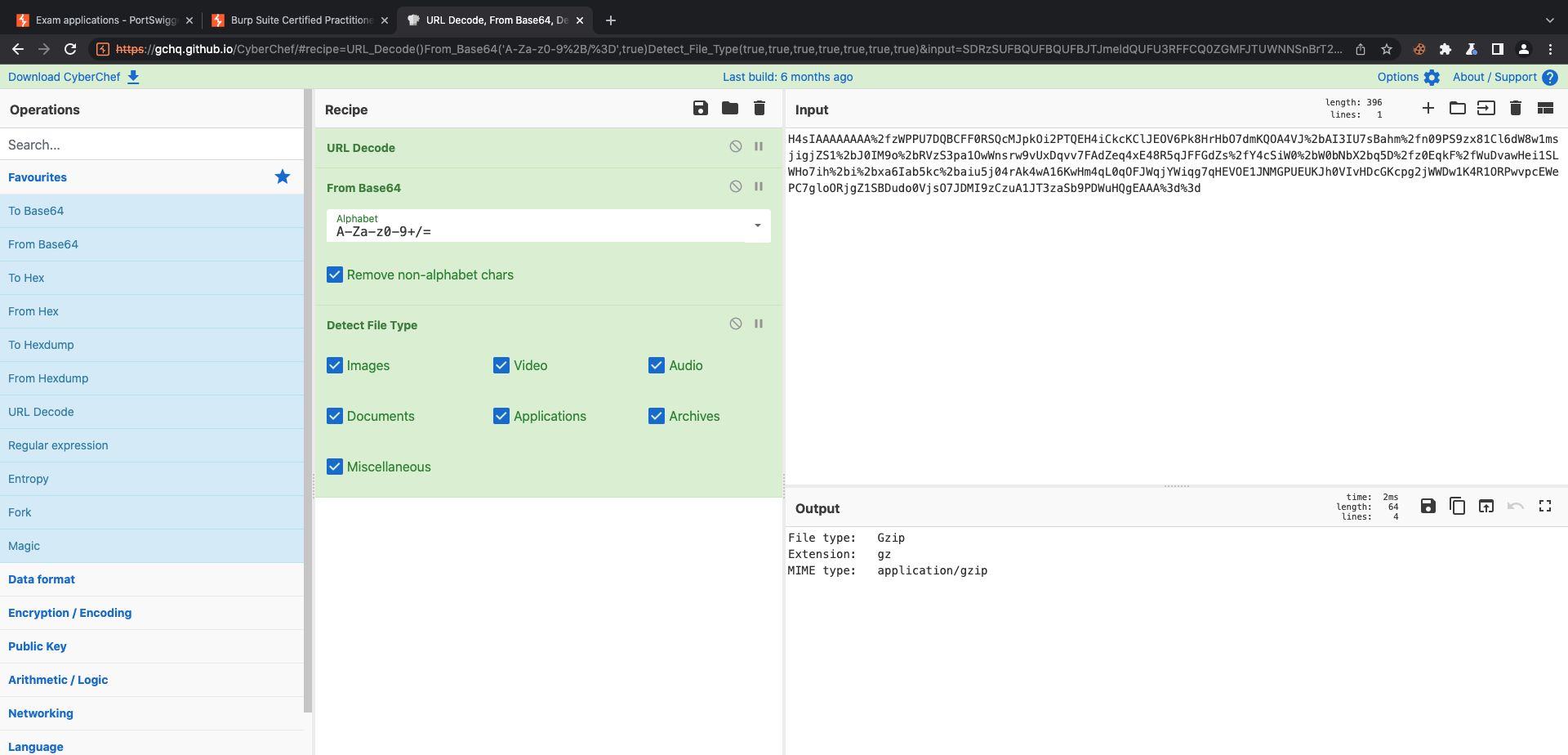Viewport: 1568px width, 755px height.
Task: Disable the URL Decode operation
Action: 736,146
